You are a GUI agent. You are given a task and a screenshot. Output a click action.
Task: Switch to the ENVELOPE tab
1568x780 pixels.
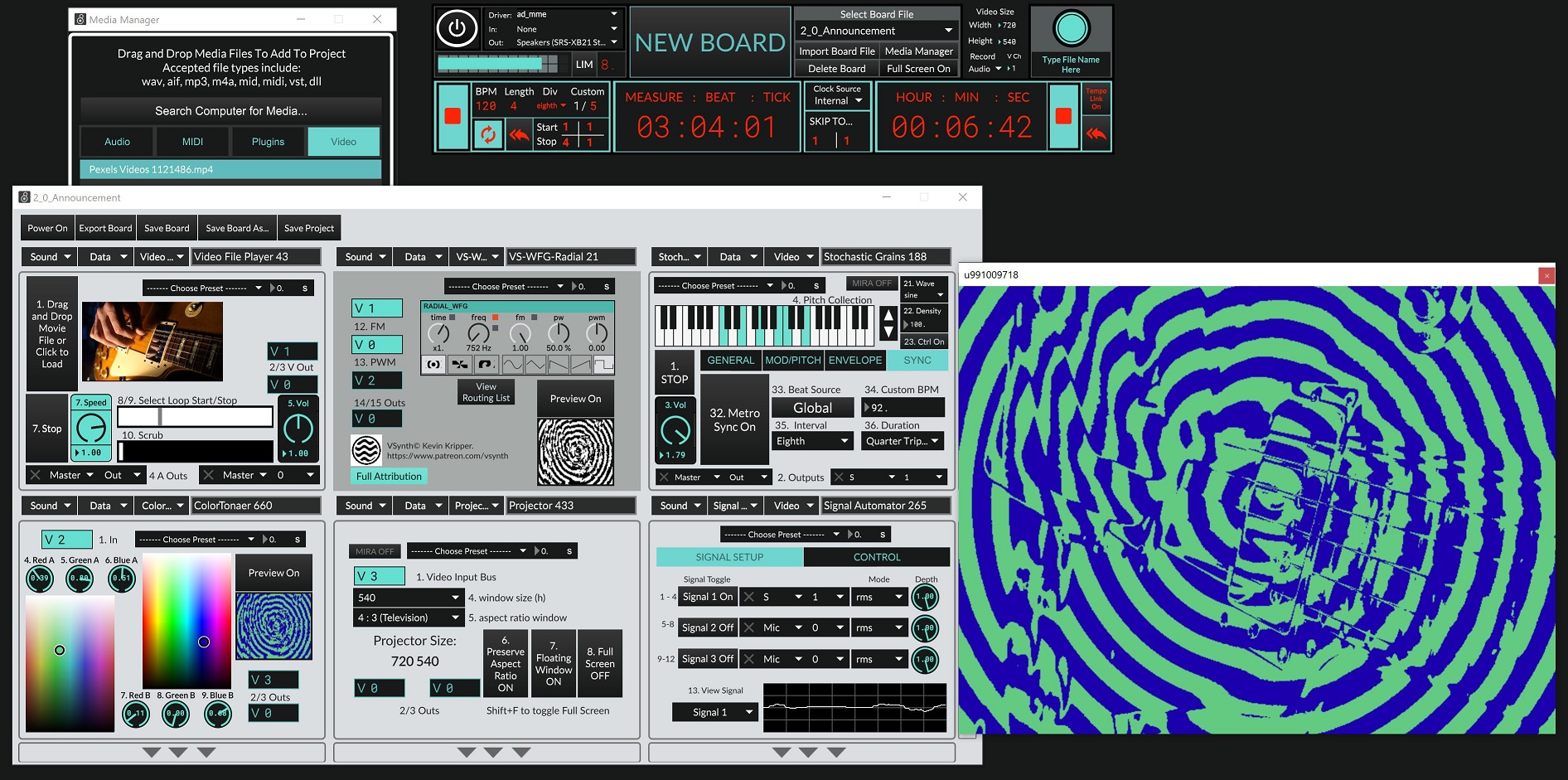(x=855, y=361)
